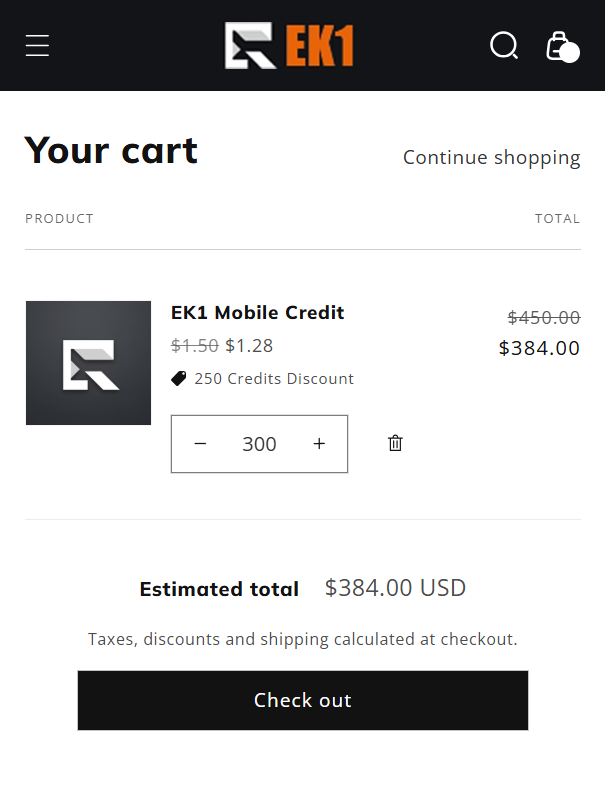Follow the Continue shopping link

pos(491,157)
